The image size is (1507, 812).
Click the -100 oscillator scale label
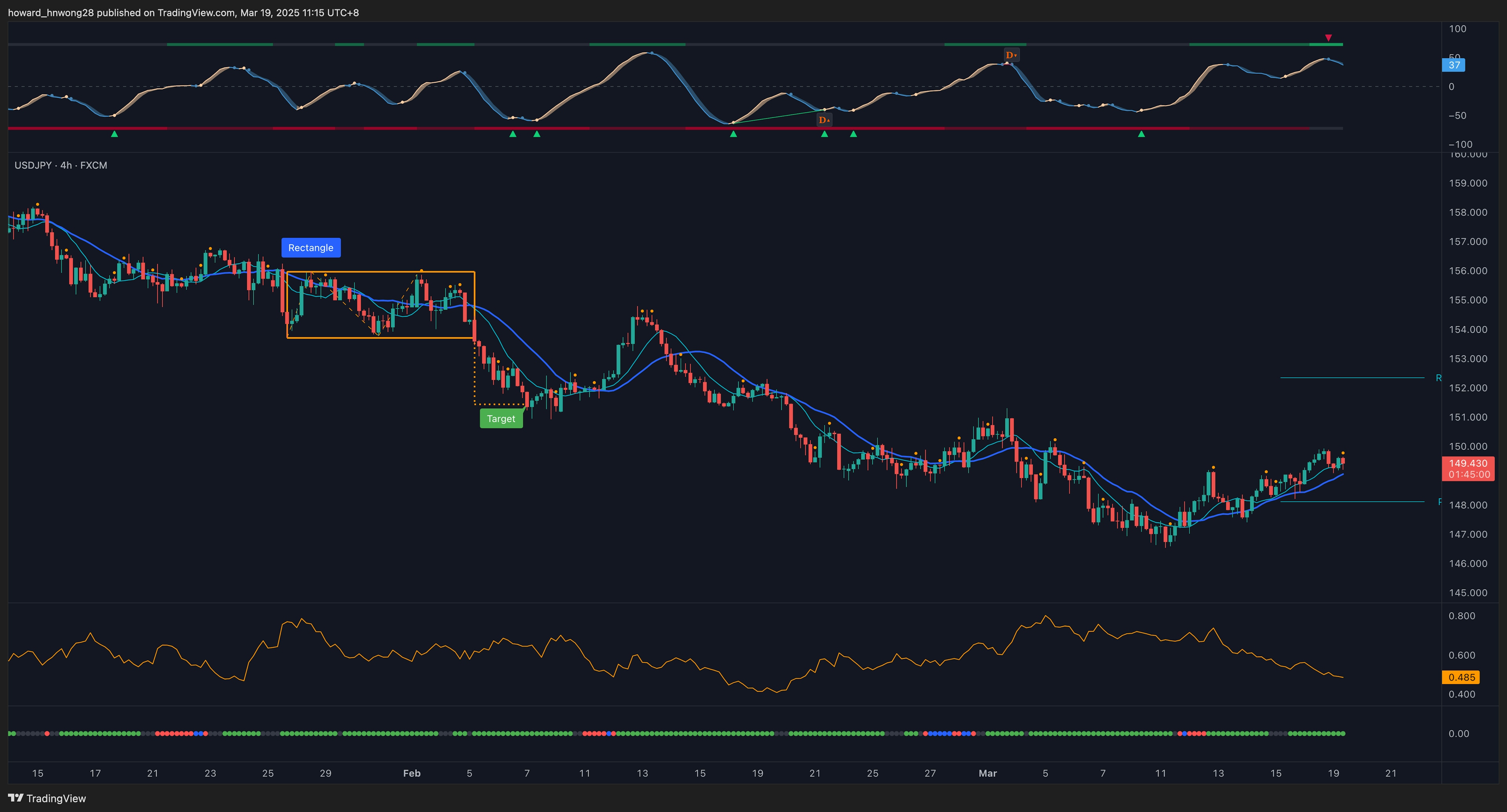click(1460, 144)
